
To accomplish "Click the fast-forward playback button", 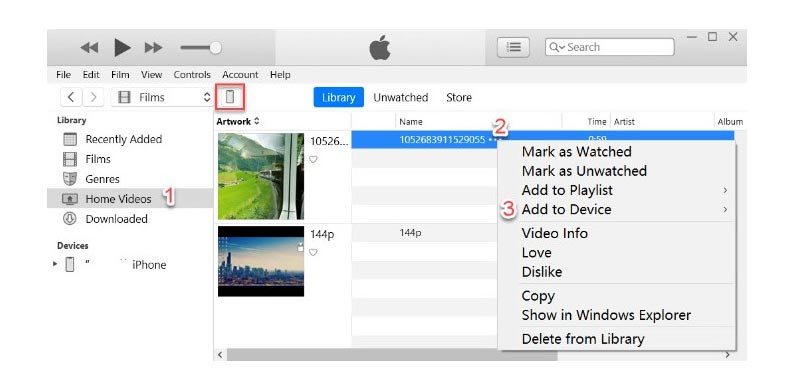I will point(153,48).
